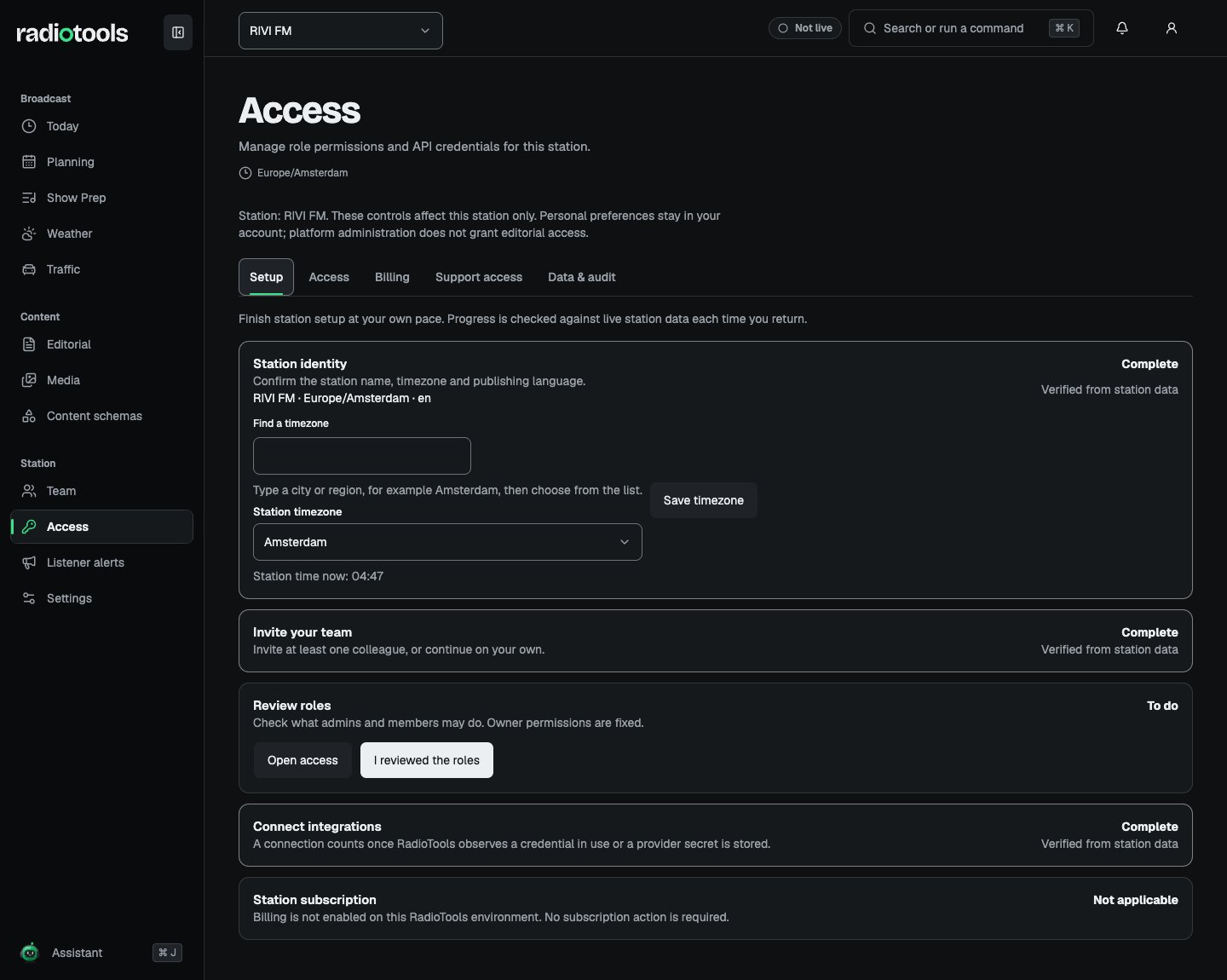The width and height of the screenshot is (1227, 980).
Task: Click the Station subscription heading
Action: pos(314,900)
